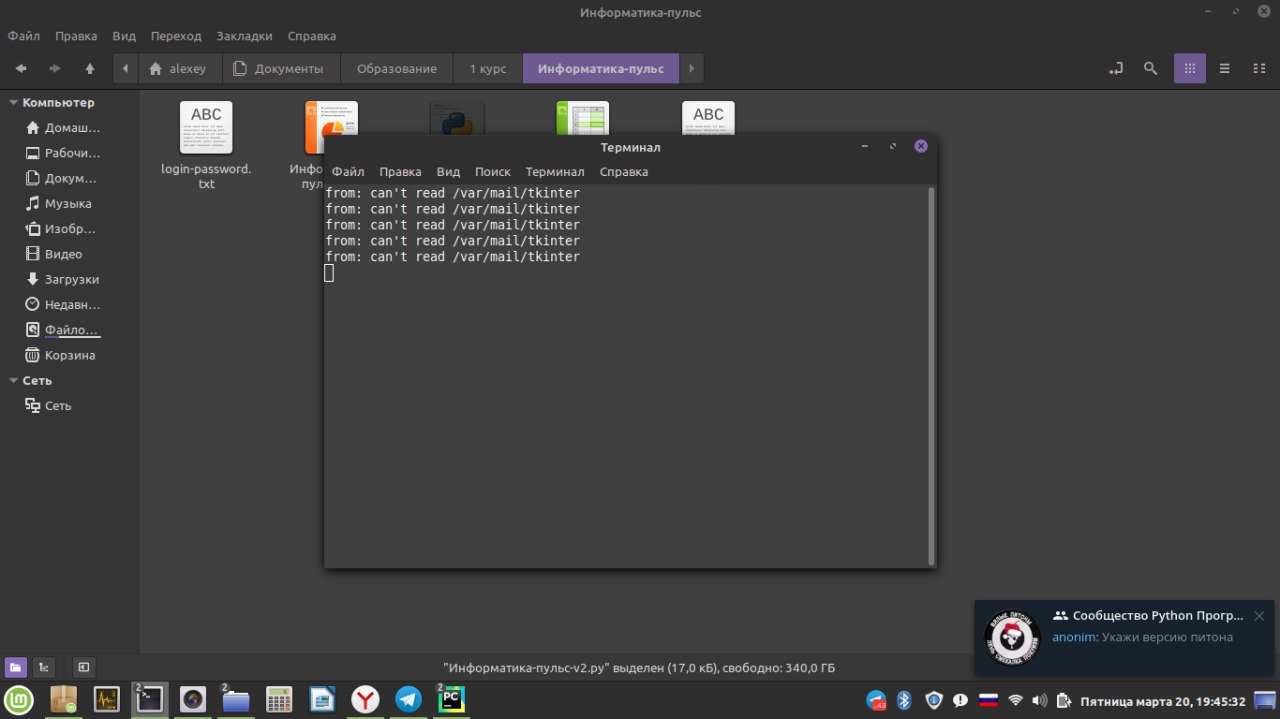
Task: Focus the terminal cursor prompt line
Action: pyautogui.click(x=329, y=273)
